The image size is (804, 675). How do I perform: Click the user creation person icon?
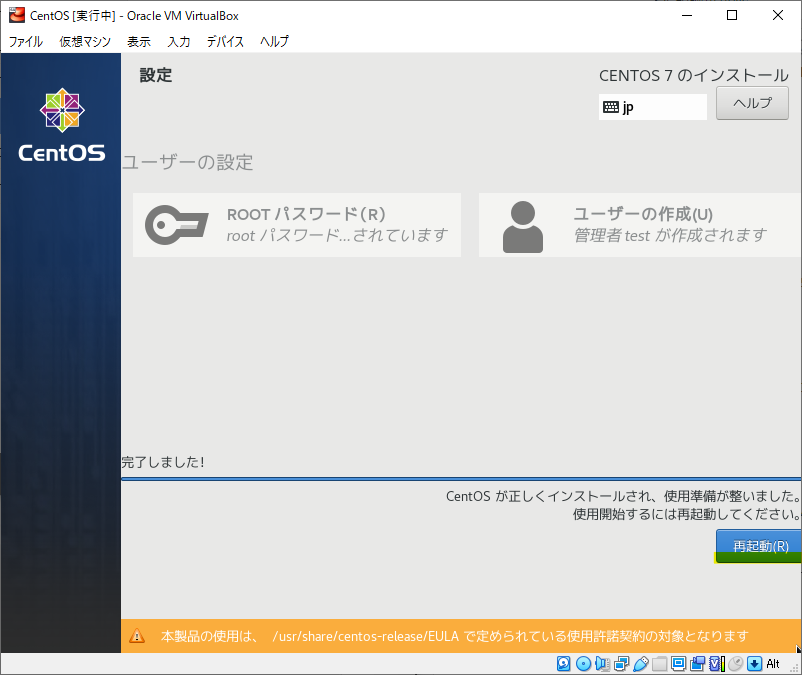(523, 225)
